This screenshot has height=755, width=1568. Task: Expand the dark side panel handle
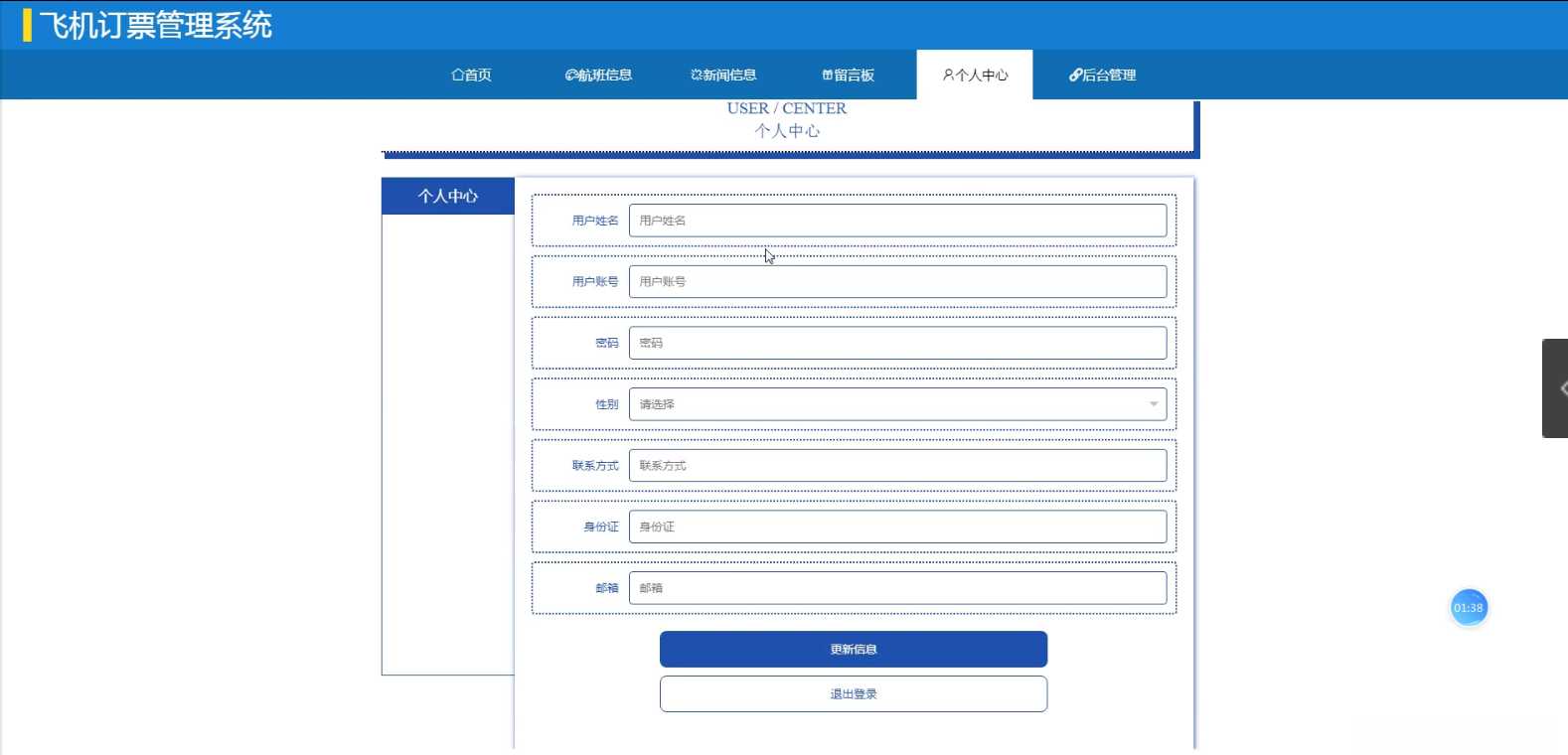(1556, 388)
